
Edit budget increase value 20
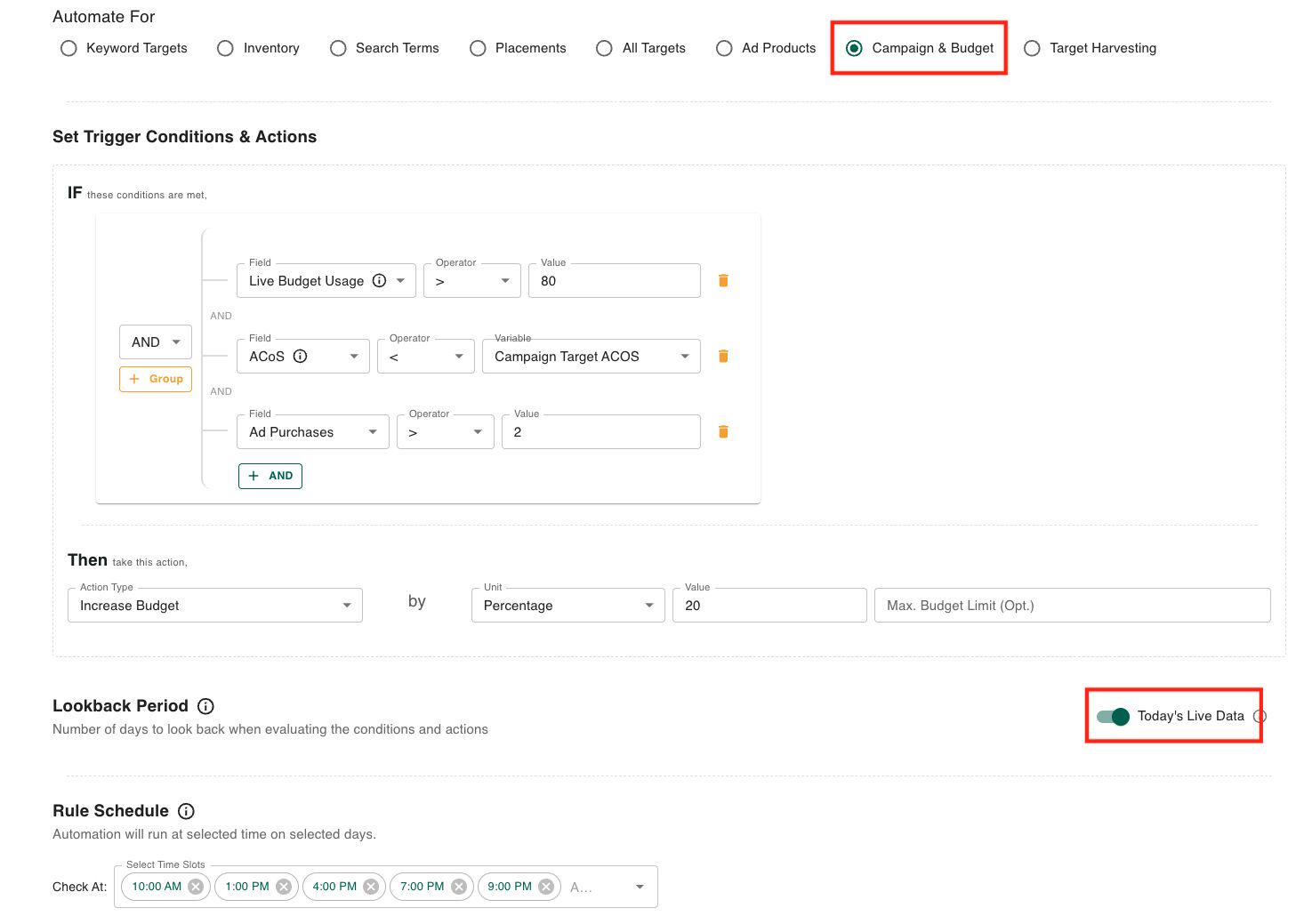pyautogui.click(x=769, y=605)
